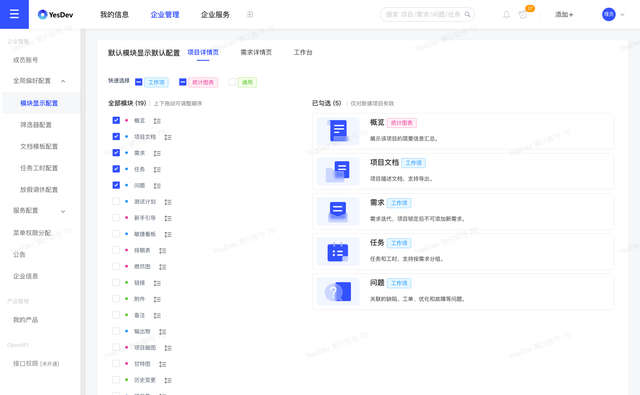
Task: Click the 任务 card calendar icon
Action: pos(338,251)
